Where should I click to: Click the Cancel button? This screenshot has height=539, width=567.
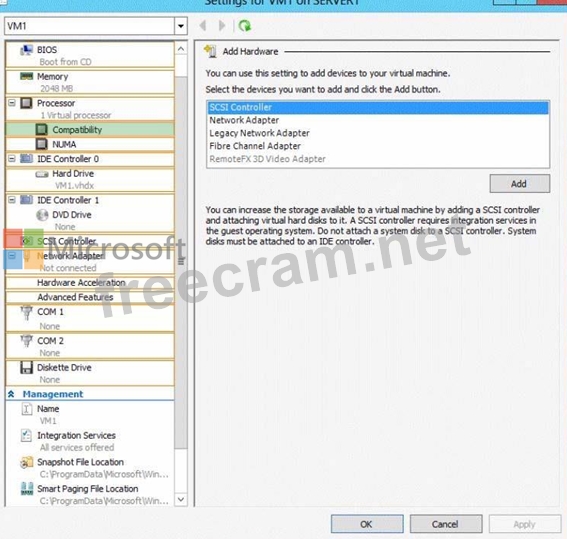pos(446,524)
